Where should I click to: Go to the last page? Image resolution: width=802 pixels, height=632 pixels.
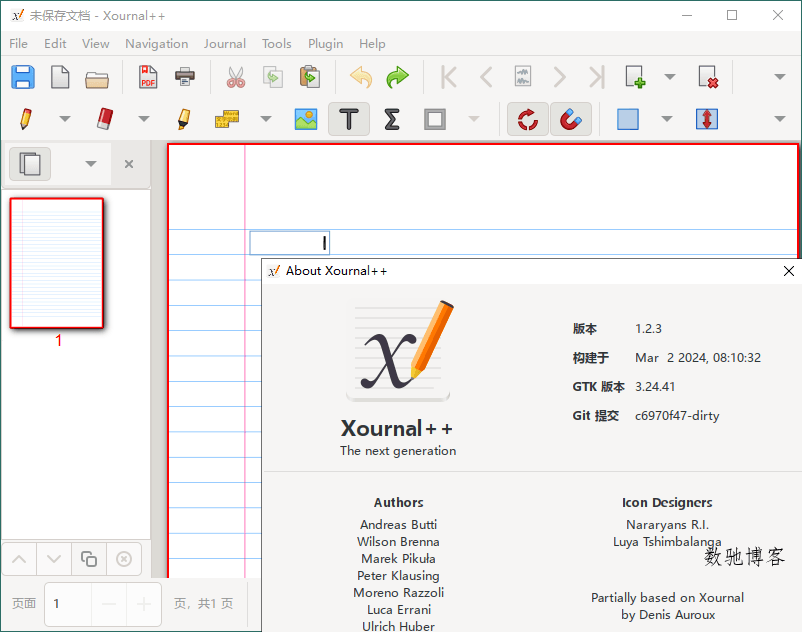tap(596, 77)
